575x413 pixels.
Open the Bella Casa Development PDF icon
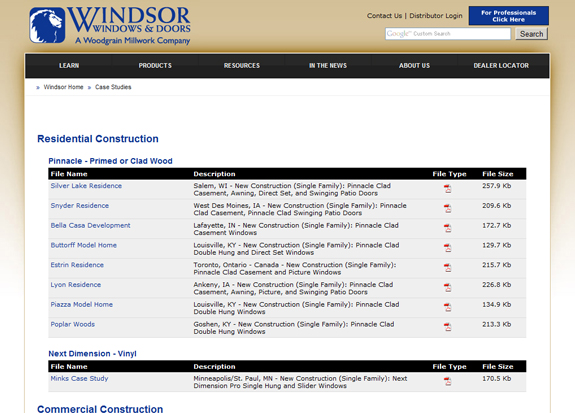(x=447, y=229)
